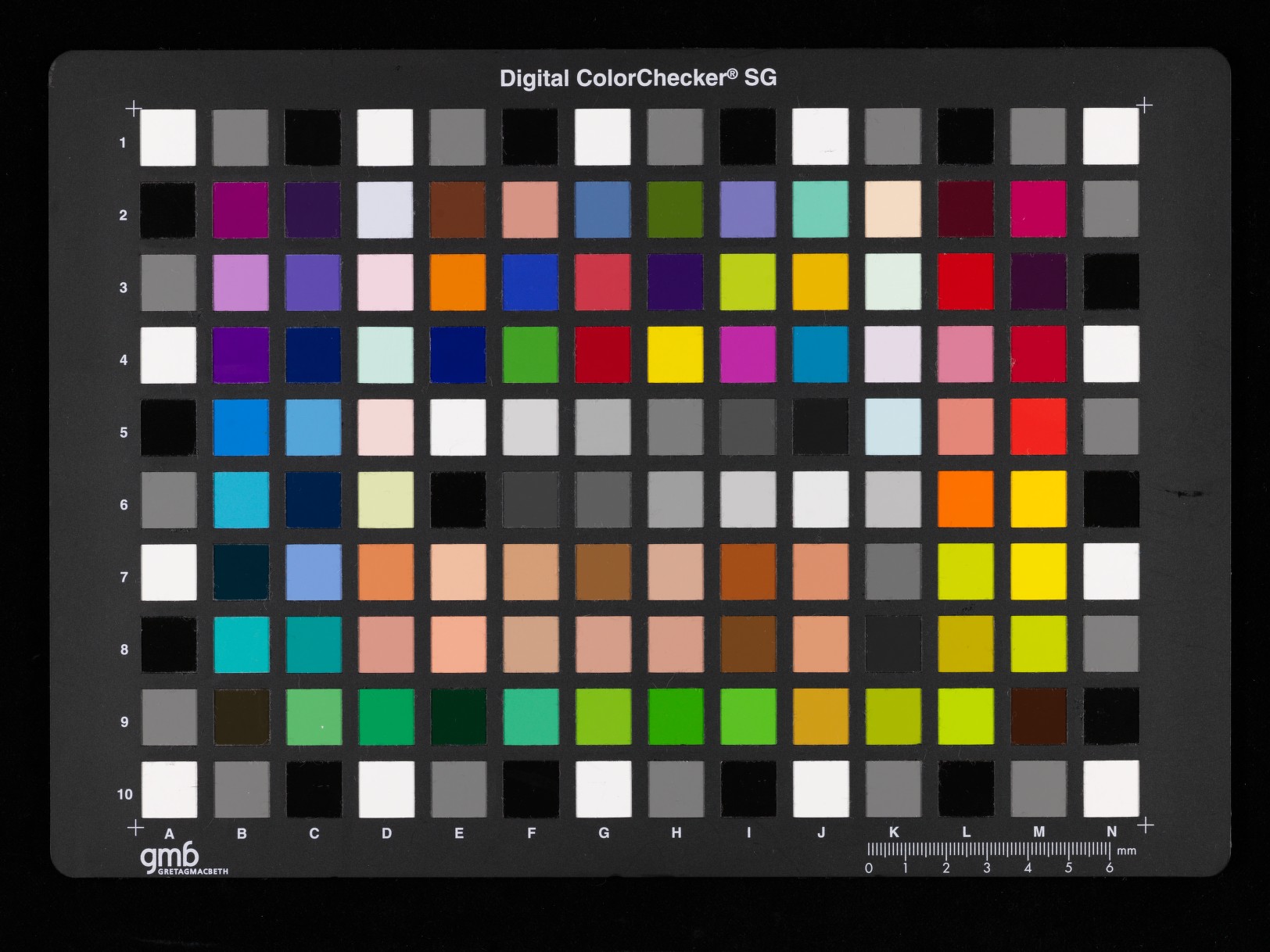This screenshot has height=952, width=1270.
Task: Click the lower-right registration cross mark
Action: click(x=1145, y=825)
